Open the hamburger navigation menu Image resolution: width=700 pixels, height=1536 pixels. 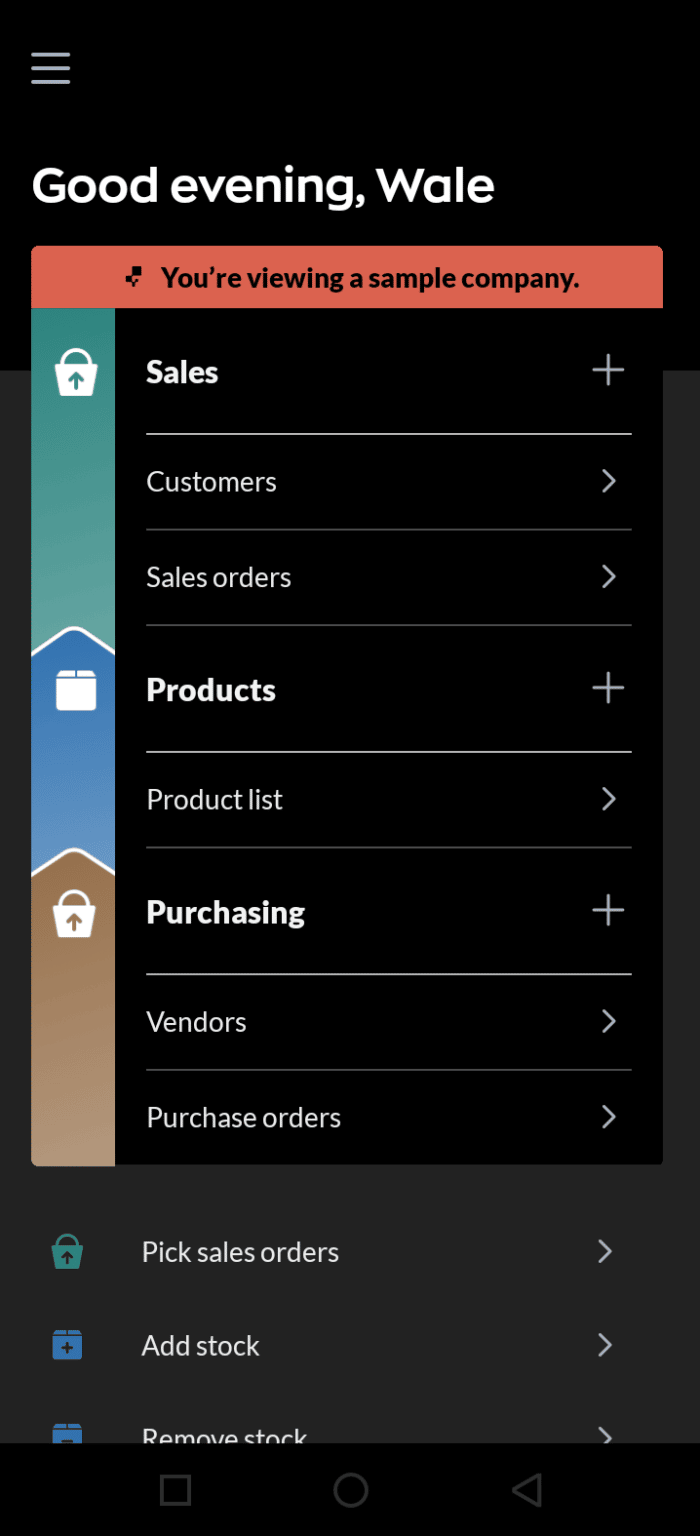pos(50,68)
